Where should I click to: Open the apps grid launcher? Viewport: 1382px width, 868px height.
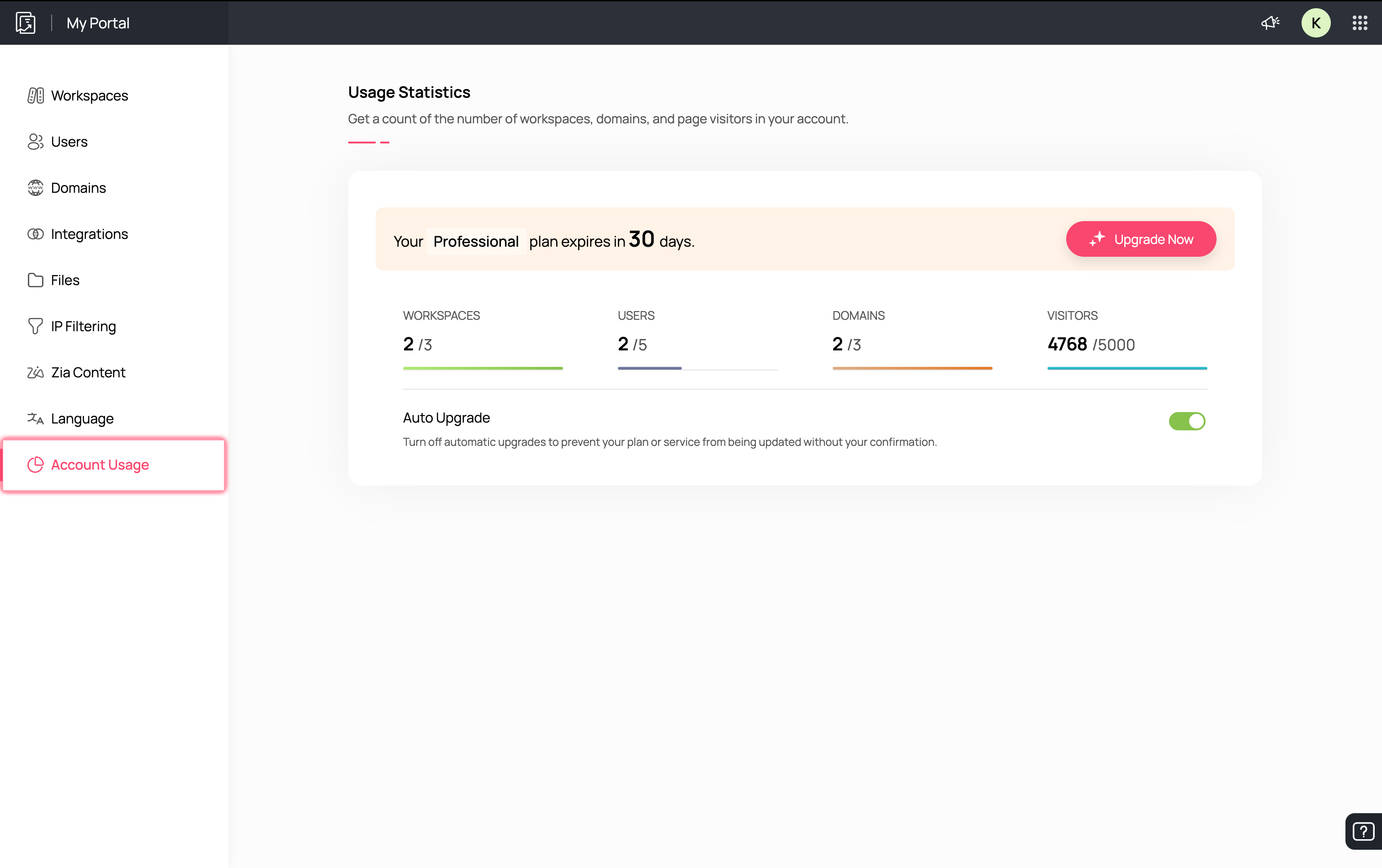click(1360, 23)
